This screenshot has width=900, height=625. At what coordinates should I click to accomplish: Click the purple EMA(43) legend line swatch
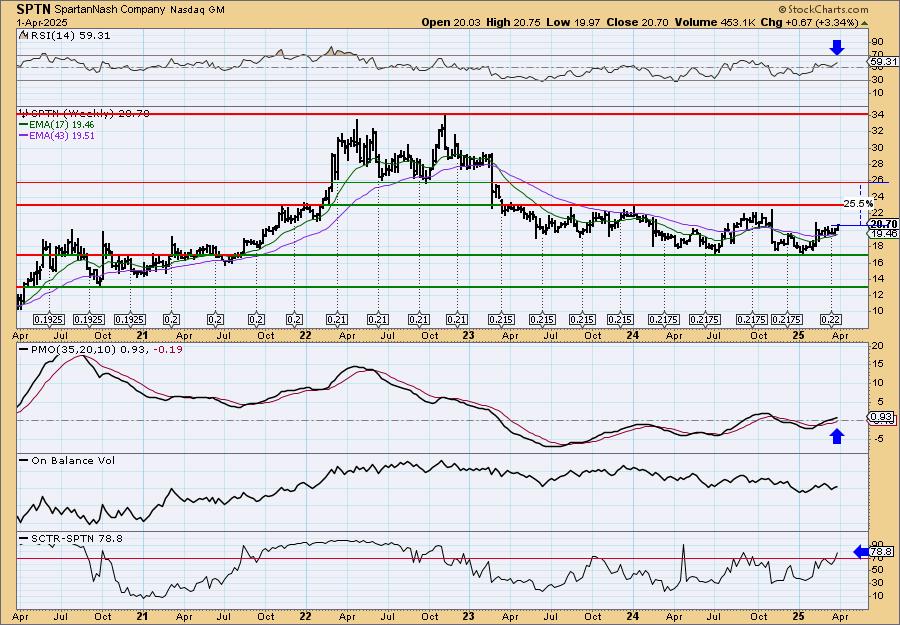tap(24, 136)
